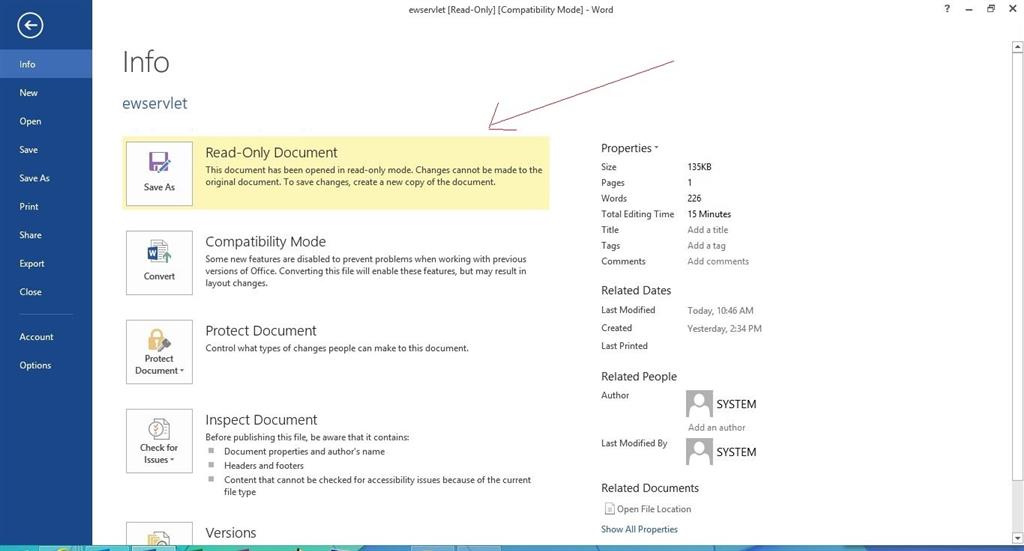Click the scrollbar down arrow
Image resolution: width=1024 pixels, height=551 pixels.
click(1017, 538)
